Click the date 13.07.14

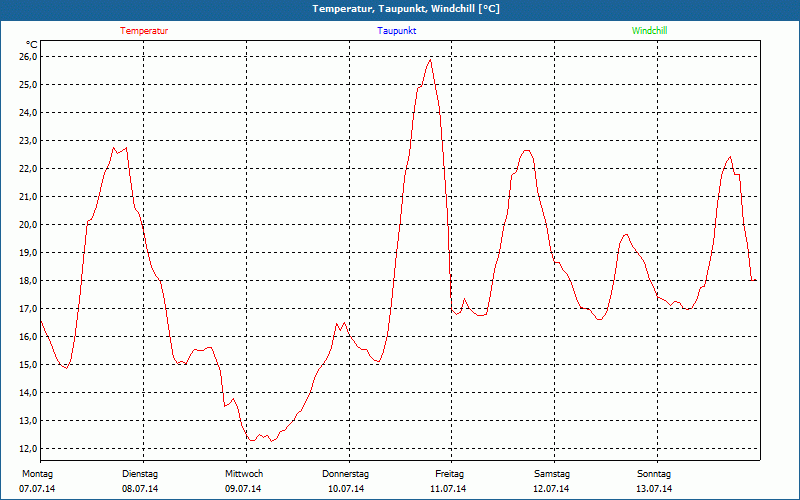[654, 489]
